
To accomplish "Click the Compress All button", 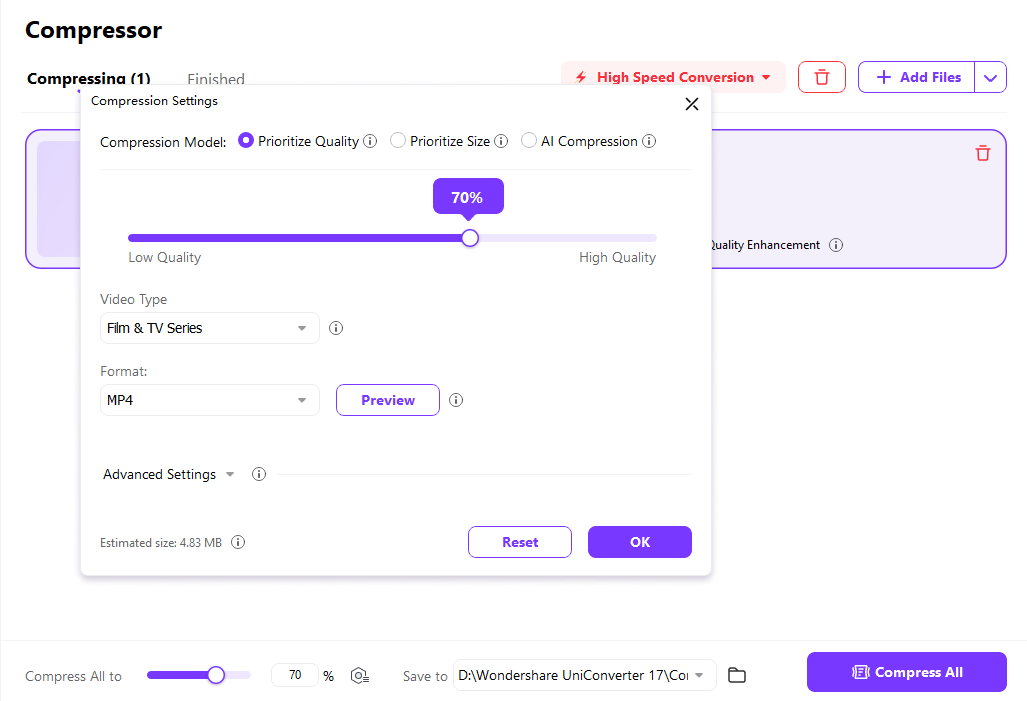I will click(906, 672).
